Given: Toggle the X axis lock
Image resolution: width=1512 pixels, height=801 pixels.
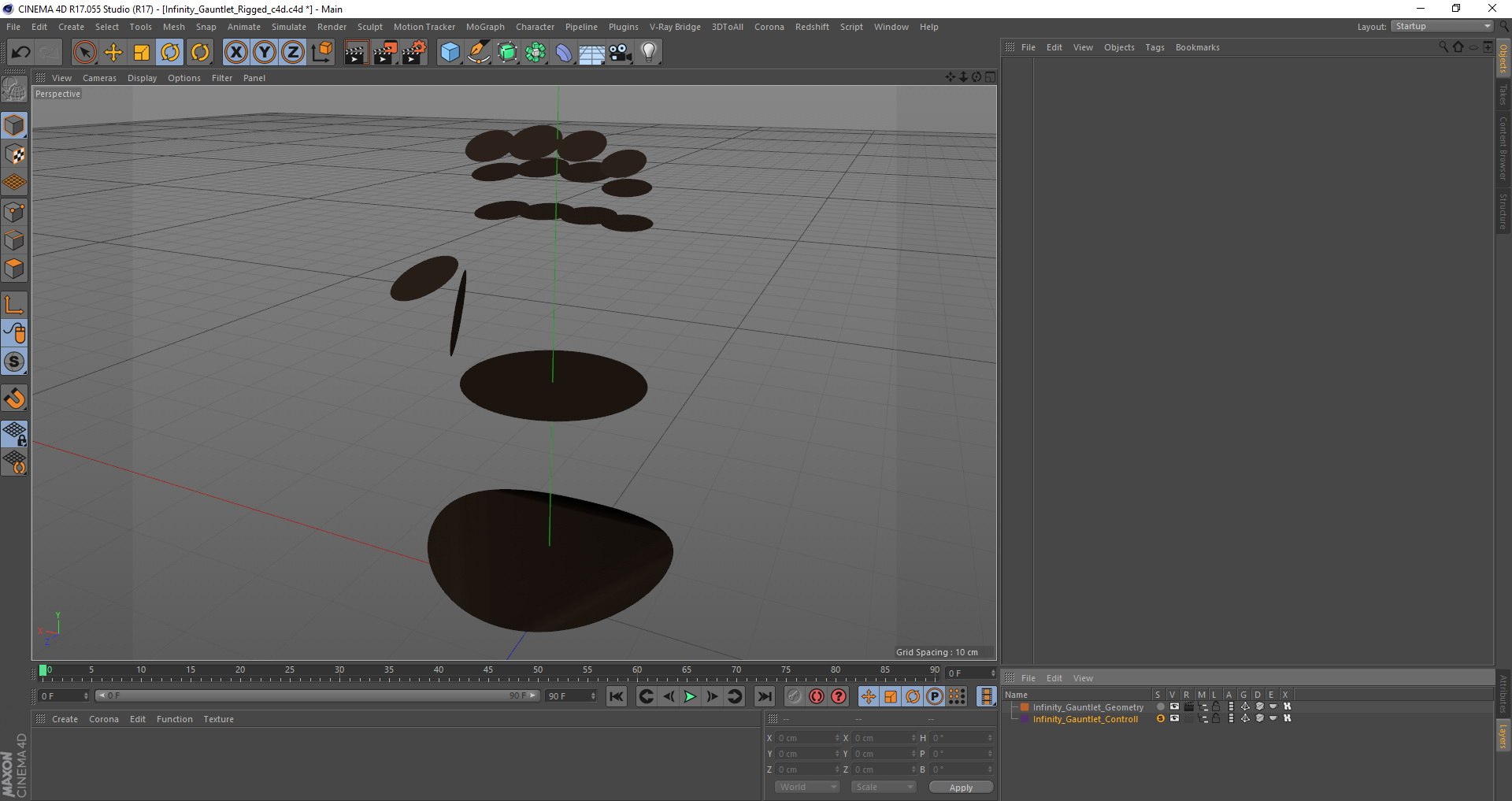Looking at the screenshot, I should pos(235,53).
